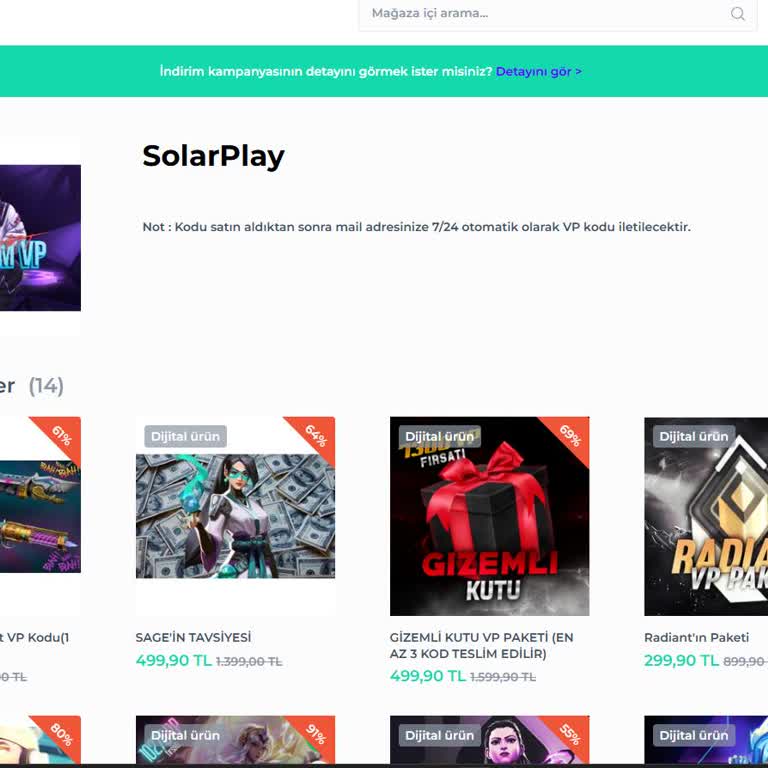
Task: Select the 499,90 TL price under SAGE'İN TAVSİYESİ
Action: point(173,660)
